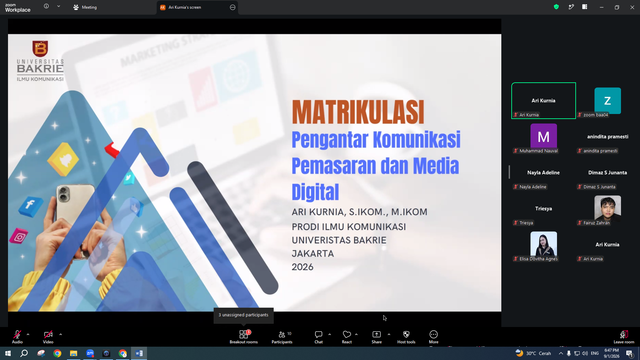Screen dimensions: 640x360
Task: Open Breakout rooms panel
Action: point(244,337)
